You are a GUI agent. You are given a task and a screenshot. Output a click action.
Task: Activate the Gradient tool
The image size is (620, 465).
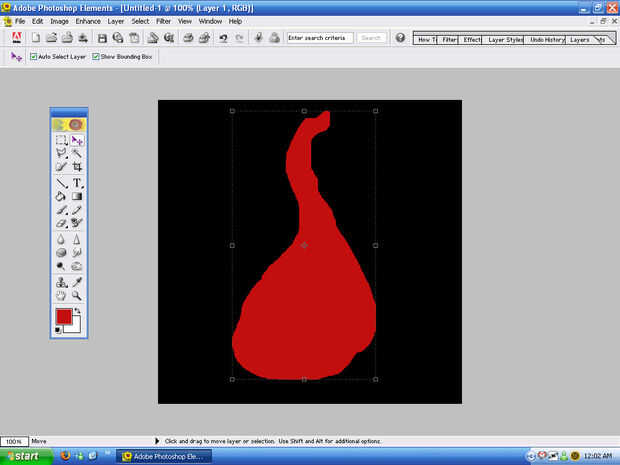pyautogui.click(x=77, y=197)
